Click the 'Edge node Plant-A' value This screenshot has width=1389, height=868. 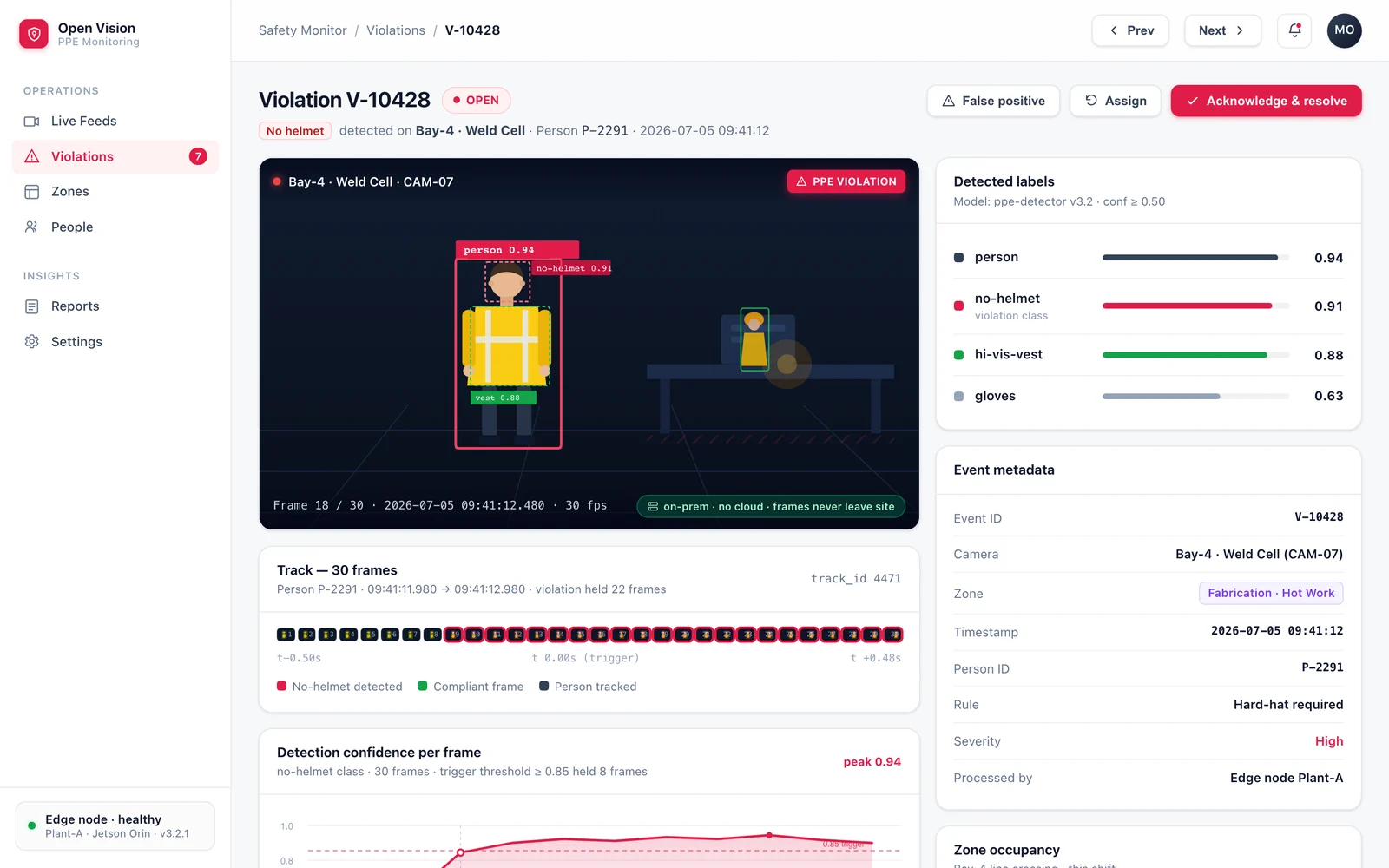point(1287,778)
